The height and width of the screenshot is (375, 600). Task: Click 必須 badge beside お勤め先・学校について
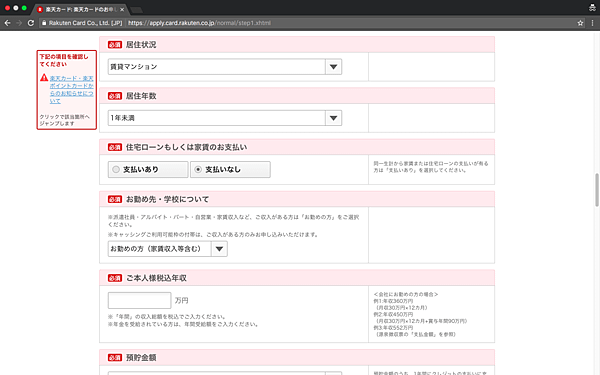pos(115,199)
